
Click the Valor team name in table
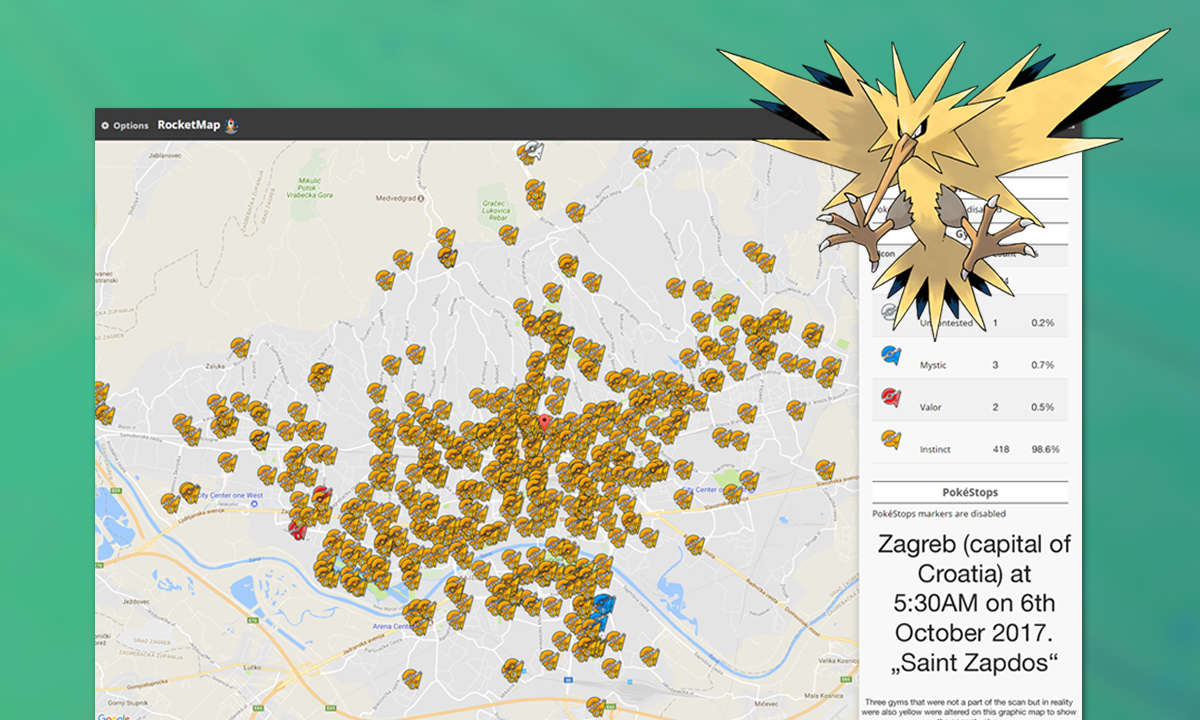[x=931, y=407]
